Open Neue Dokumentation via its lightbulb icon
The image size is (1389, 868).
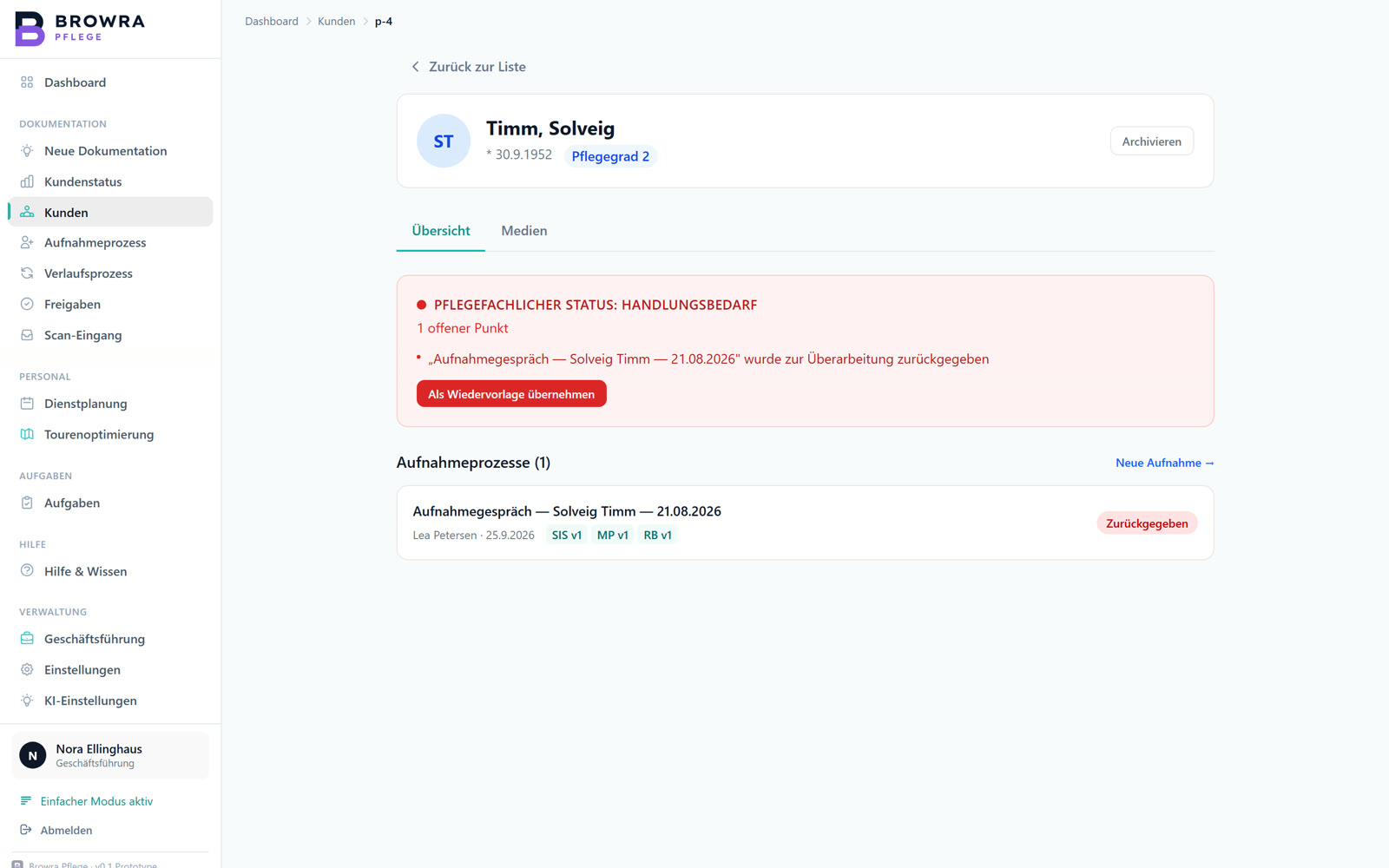point(27,151)
